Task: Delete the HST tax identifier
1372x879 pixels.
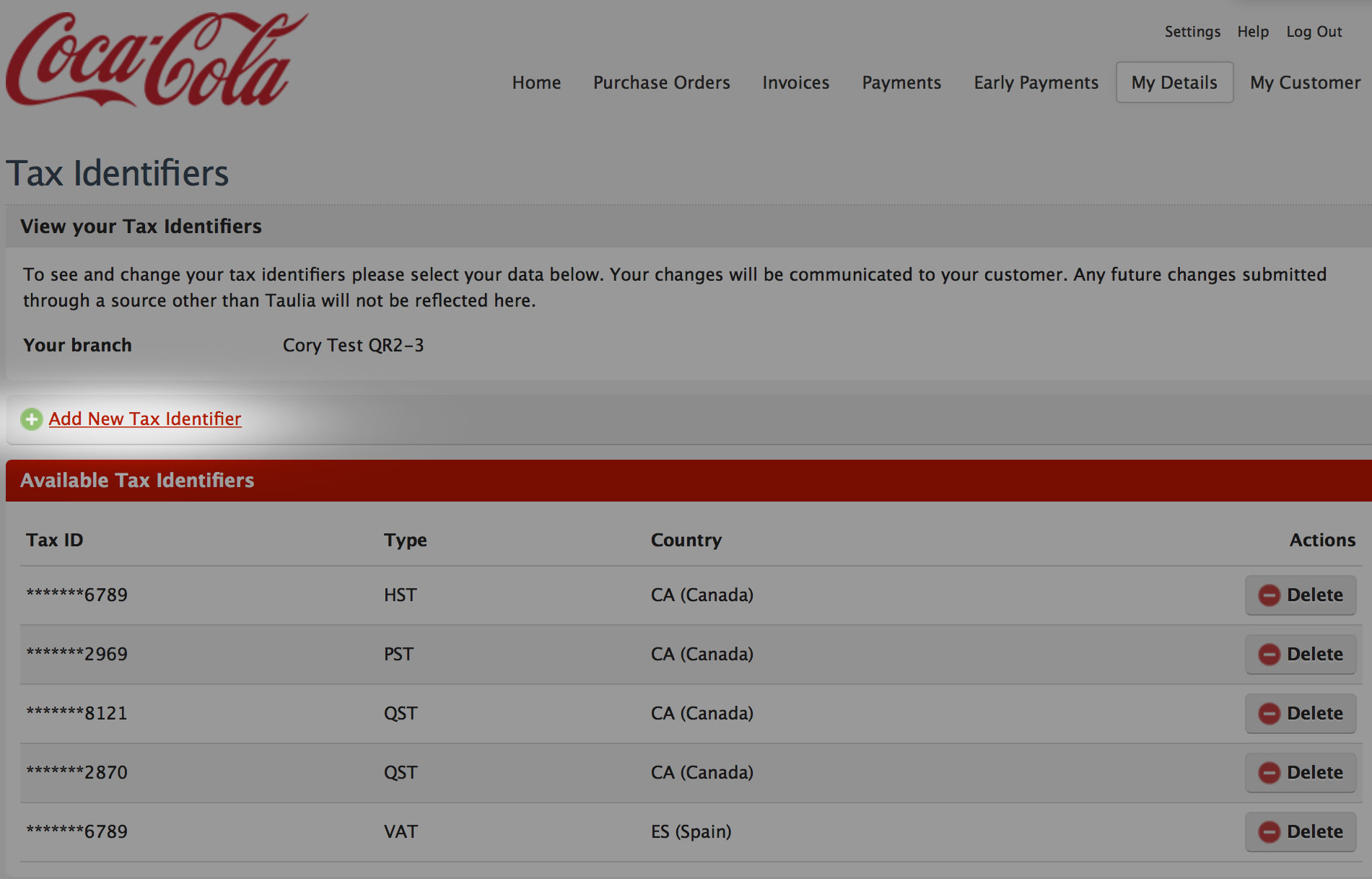Action: [x=1301, y=595]
